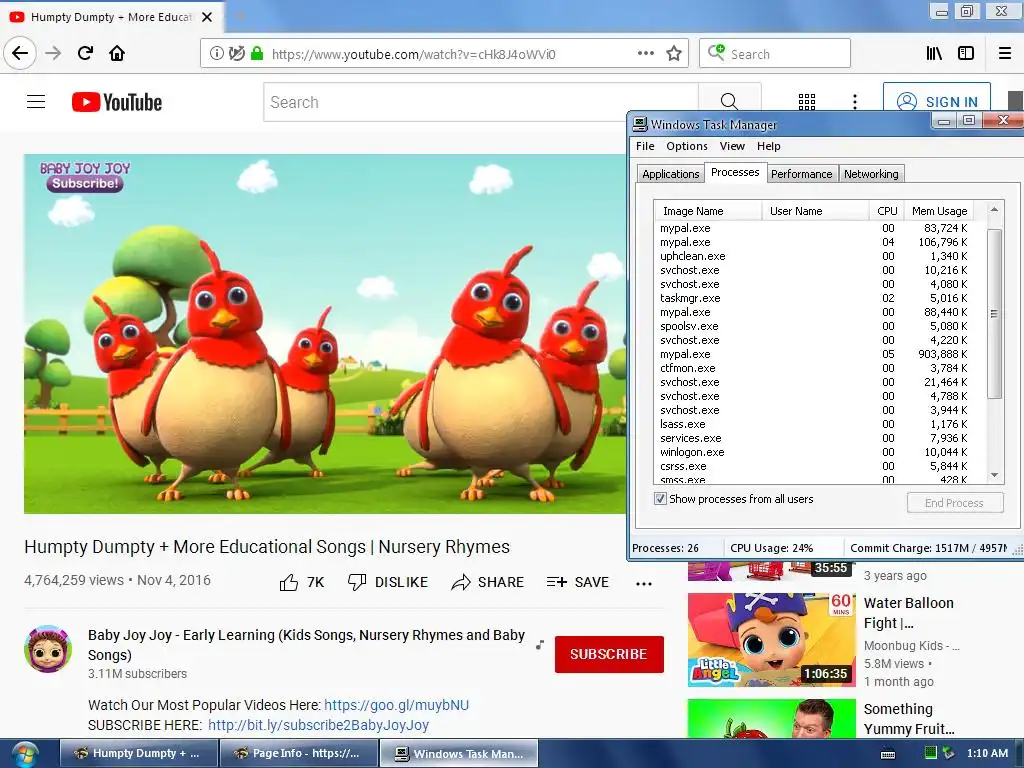
Task: Sort processes by Mem Usage column
Action: pyautogui.click(x=939, y=211)
